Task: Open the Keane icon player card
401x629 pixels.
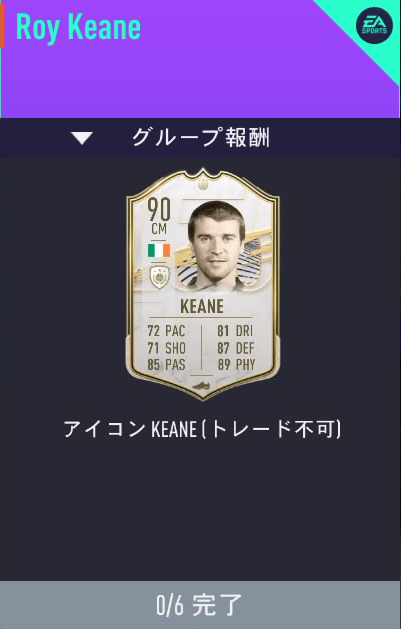Action: (203, 284)
